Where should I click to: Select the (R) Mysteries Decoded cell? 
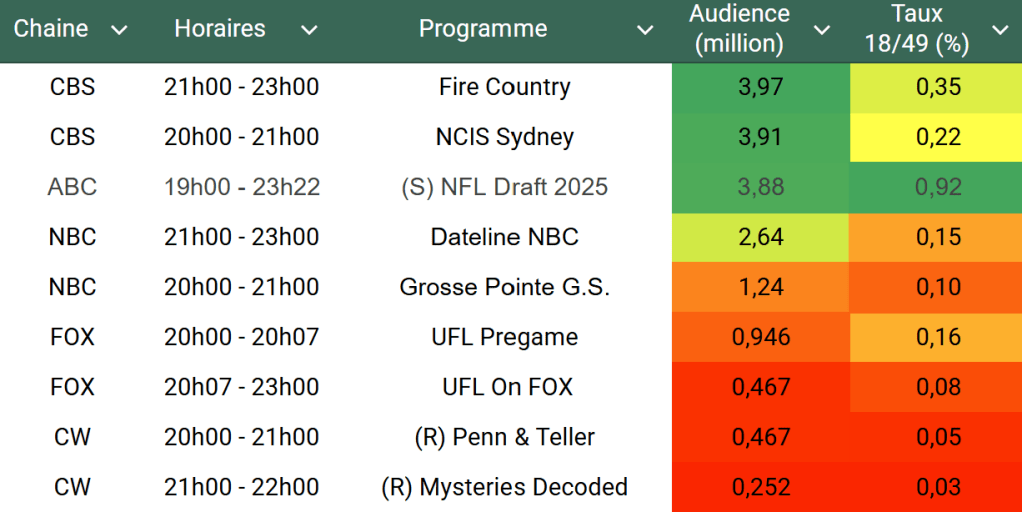tap(504, 487)
